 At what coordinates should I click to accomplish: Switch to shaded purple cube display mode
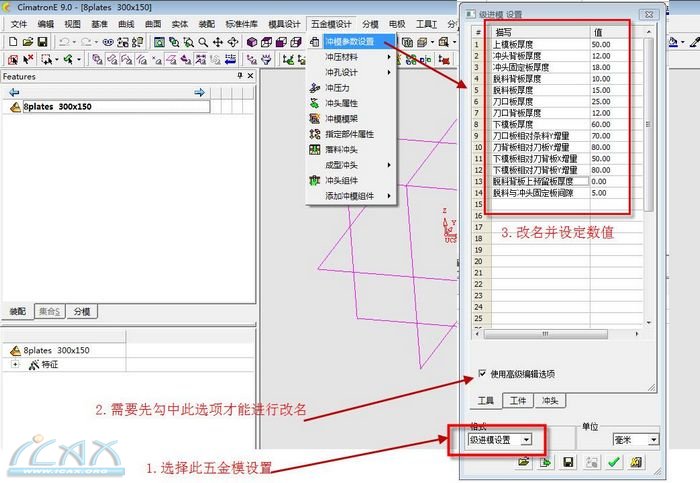click(x=252, y=42)
